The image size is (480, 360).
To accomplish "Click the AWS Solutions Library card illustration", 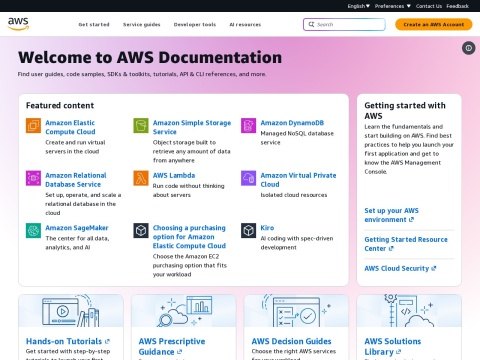I will point(409,311).
